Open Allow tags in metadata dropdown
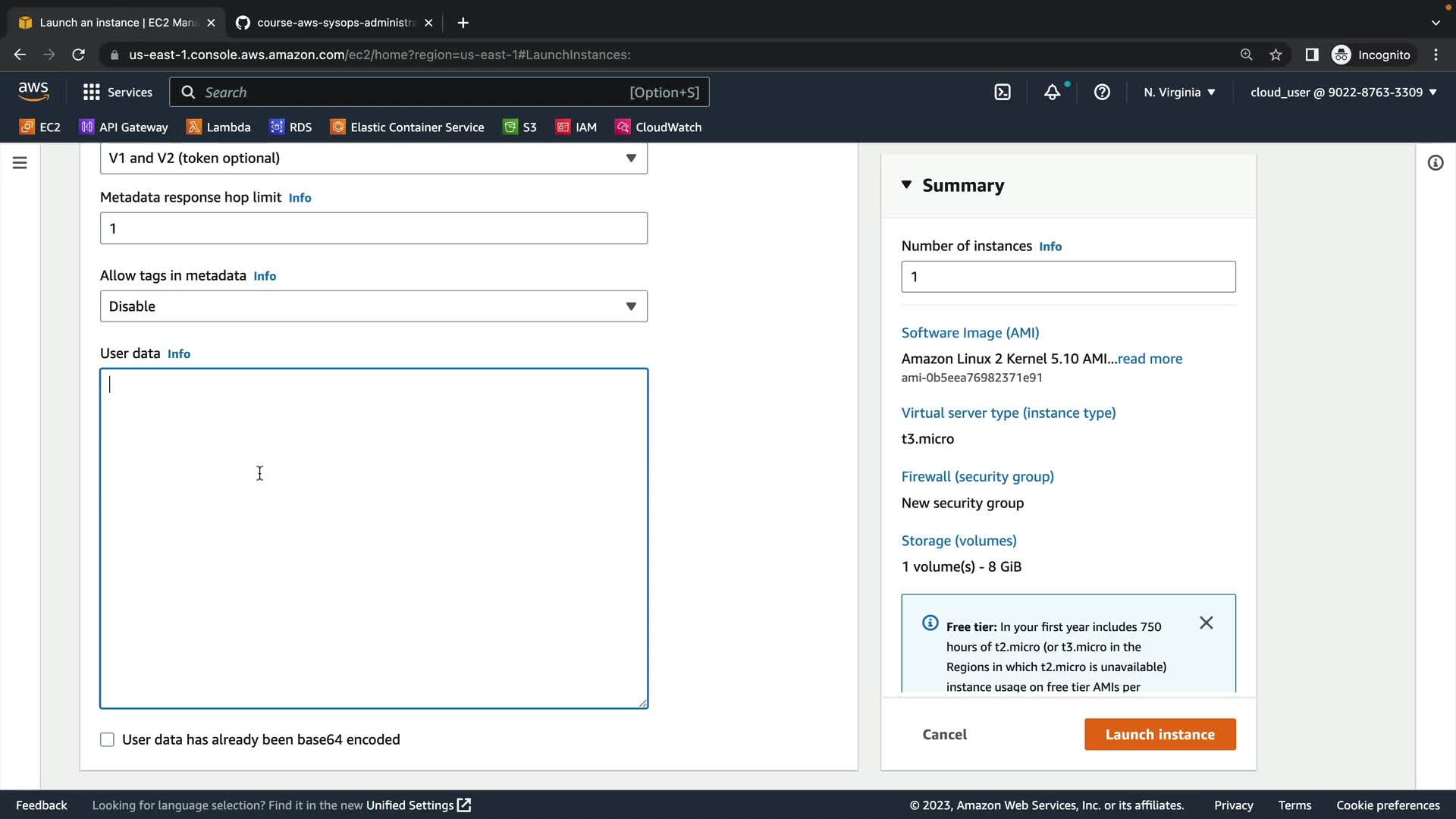The width and height of the screenshot is (1456, 819). (x=373, y=306)
